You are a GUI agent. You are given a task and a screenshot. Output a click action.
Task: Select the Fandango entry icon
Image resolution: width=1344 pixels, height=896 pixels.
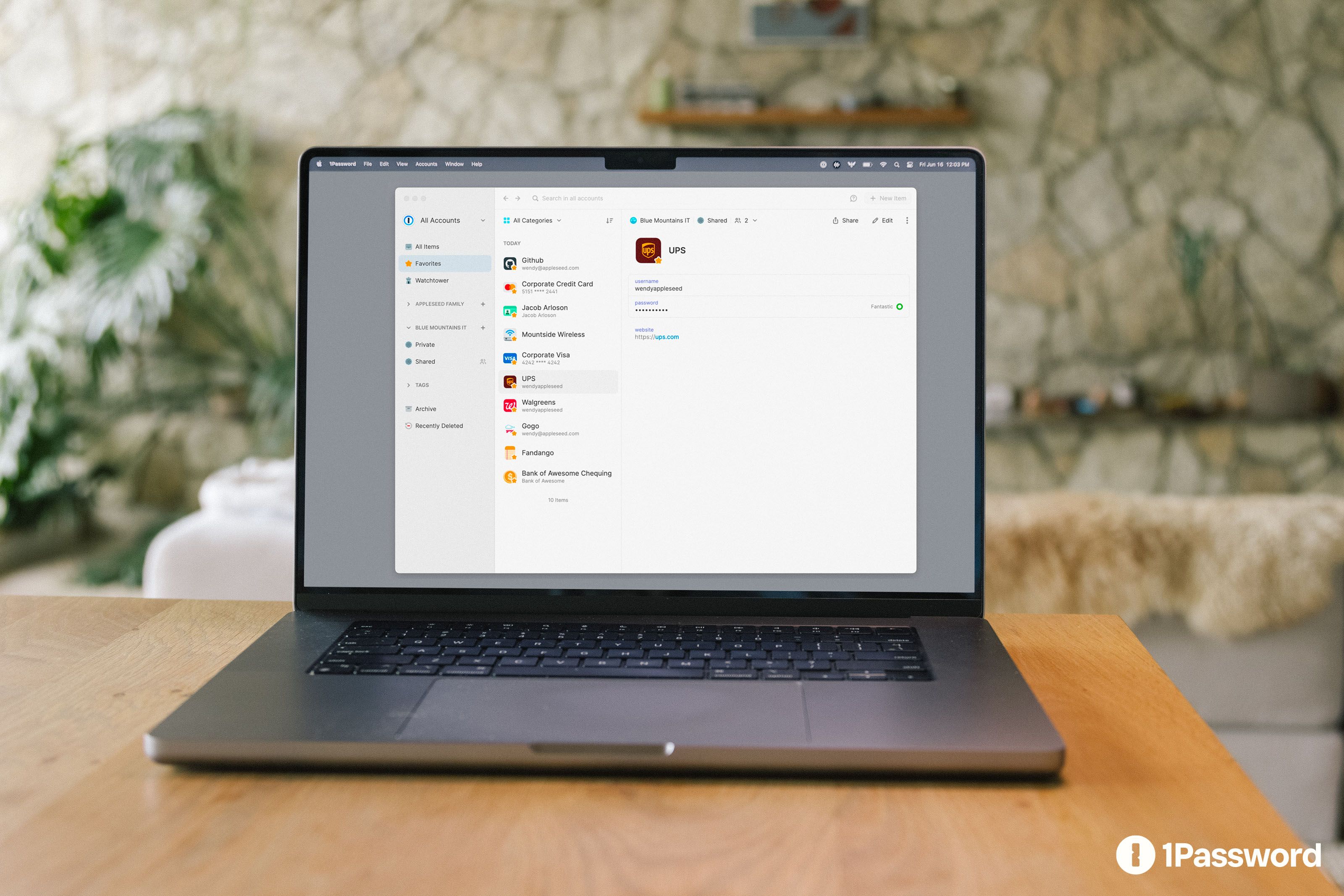511,452
